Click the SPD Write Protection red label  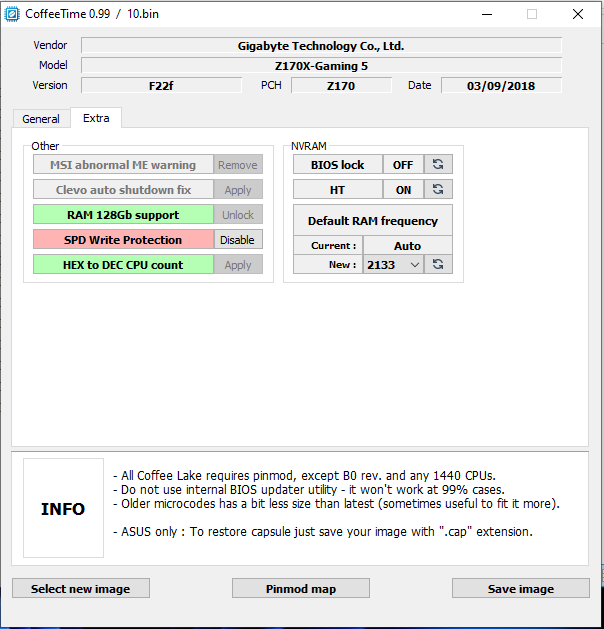(123, 239)
